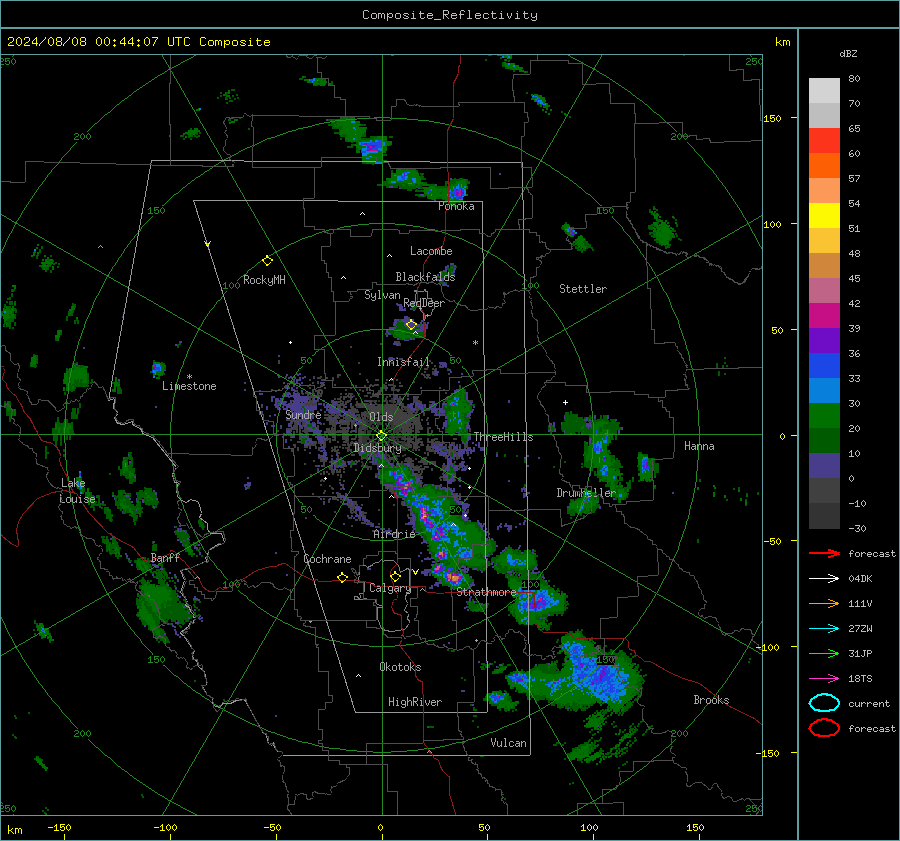Click the Banff town label
Screen dimensions: 900x841
pyautogui.click(x=165, y=558)
